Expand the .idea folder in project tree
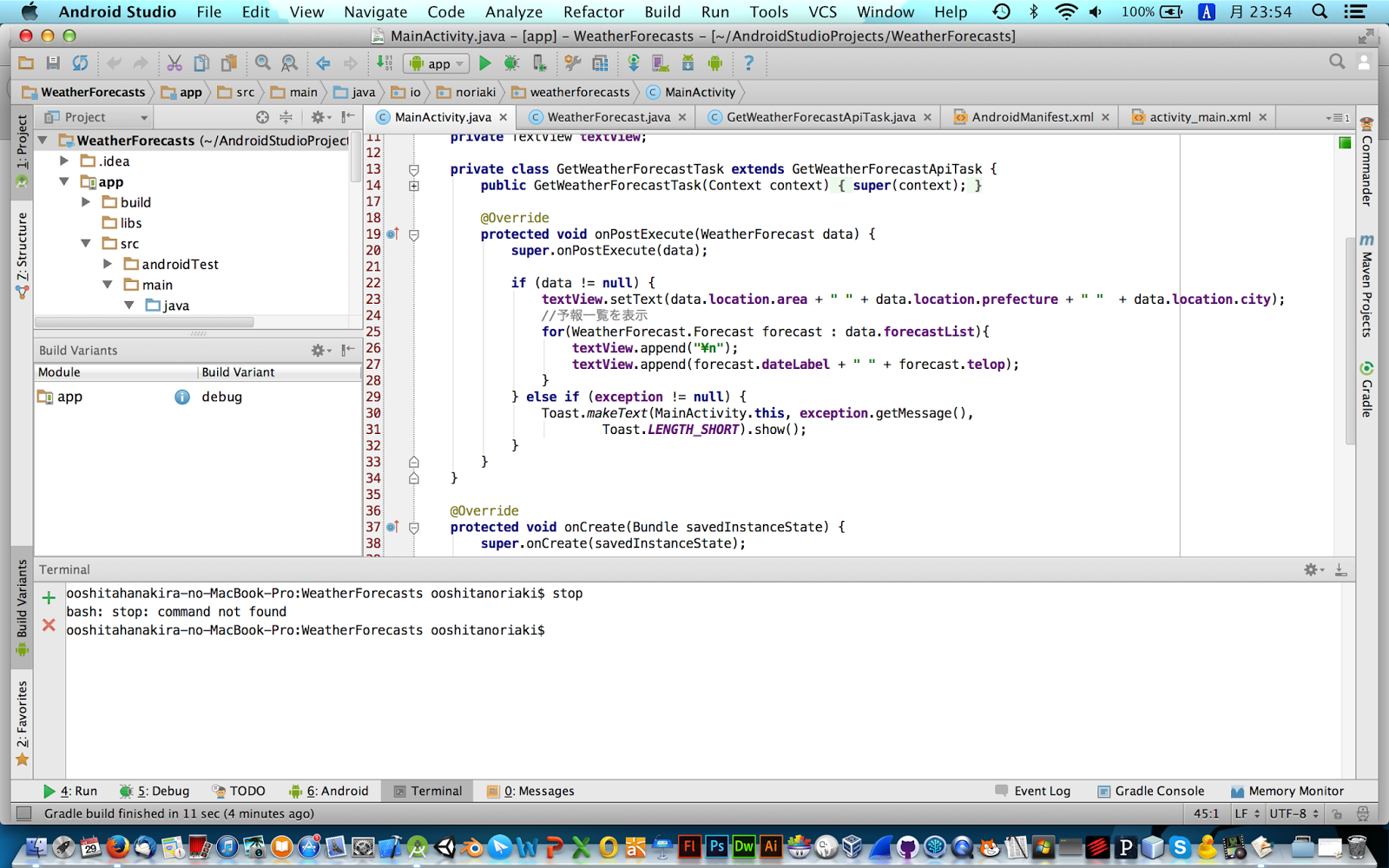The height and width of the screenshot is (868, 1389). pos(64,161)
